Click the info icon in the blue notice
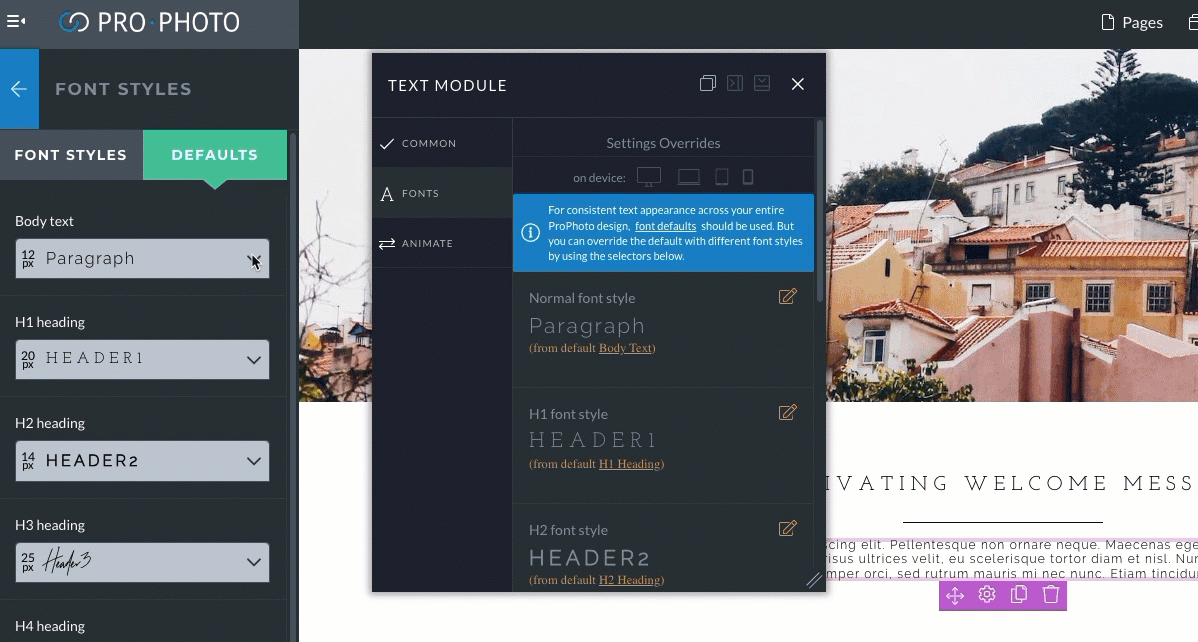1198x642 pixels. coord(530,232)
